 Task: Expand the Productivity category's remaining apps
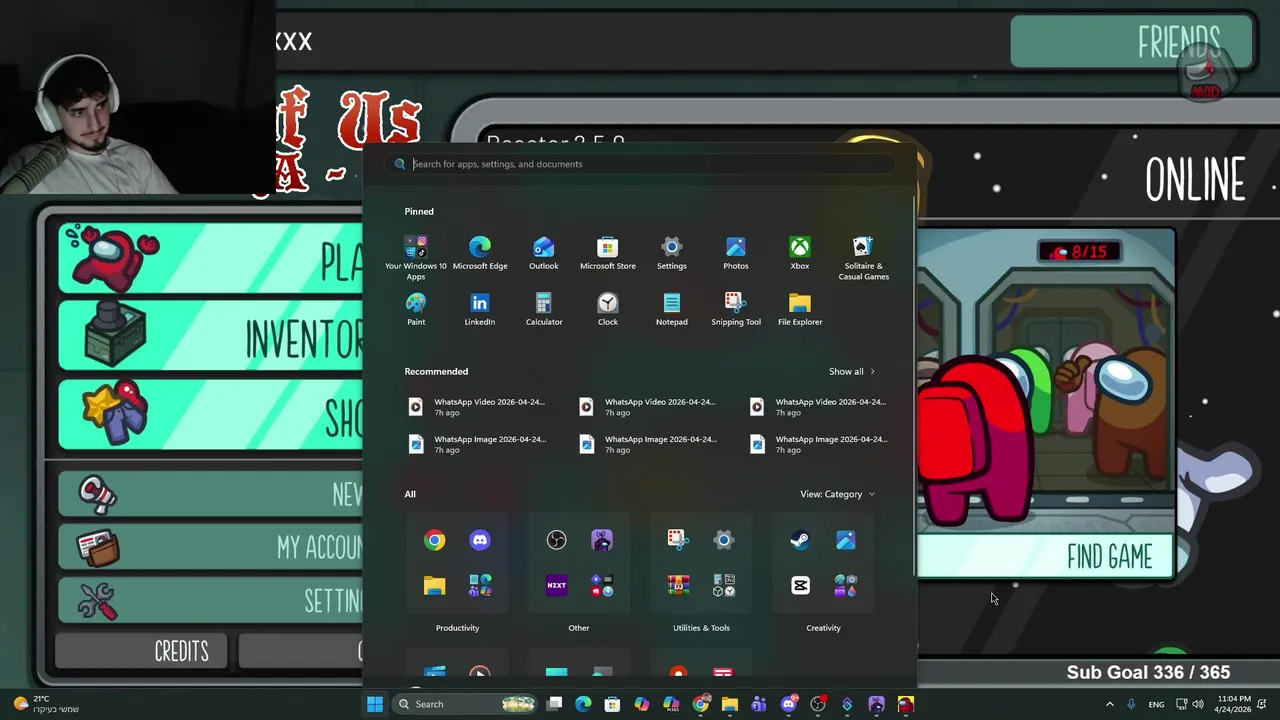480,586
